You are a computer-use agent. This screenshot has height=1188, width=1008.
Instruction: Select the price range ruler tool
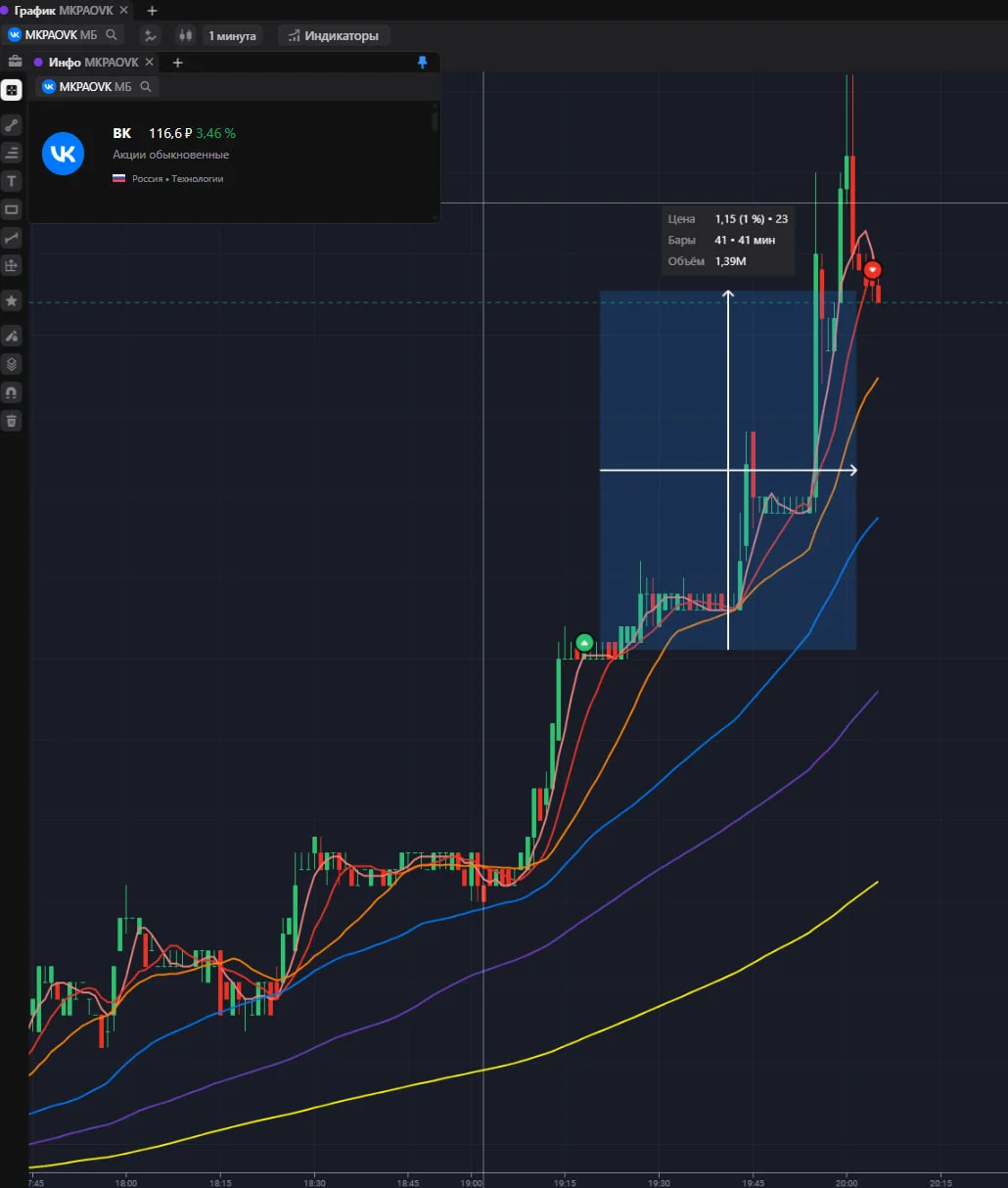[x=12, y=238]
